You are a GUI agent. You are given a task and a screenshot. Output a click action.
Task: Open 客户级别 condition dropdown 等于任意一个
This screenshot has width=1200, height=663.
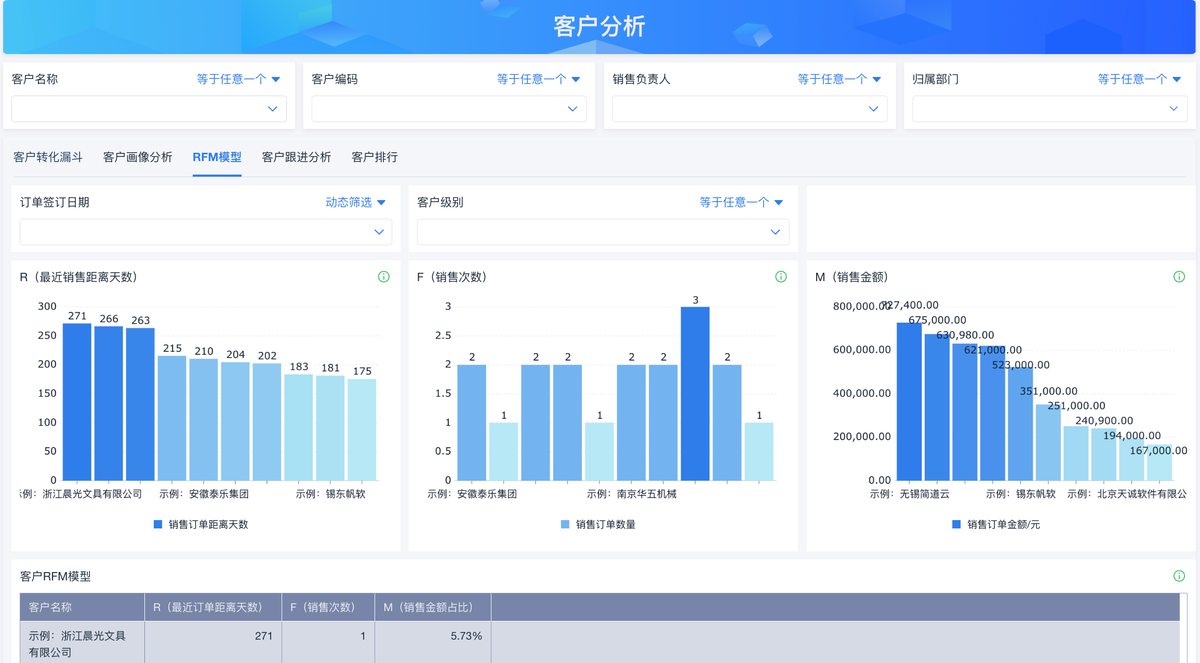pos(742,202)
